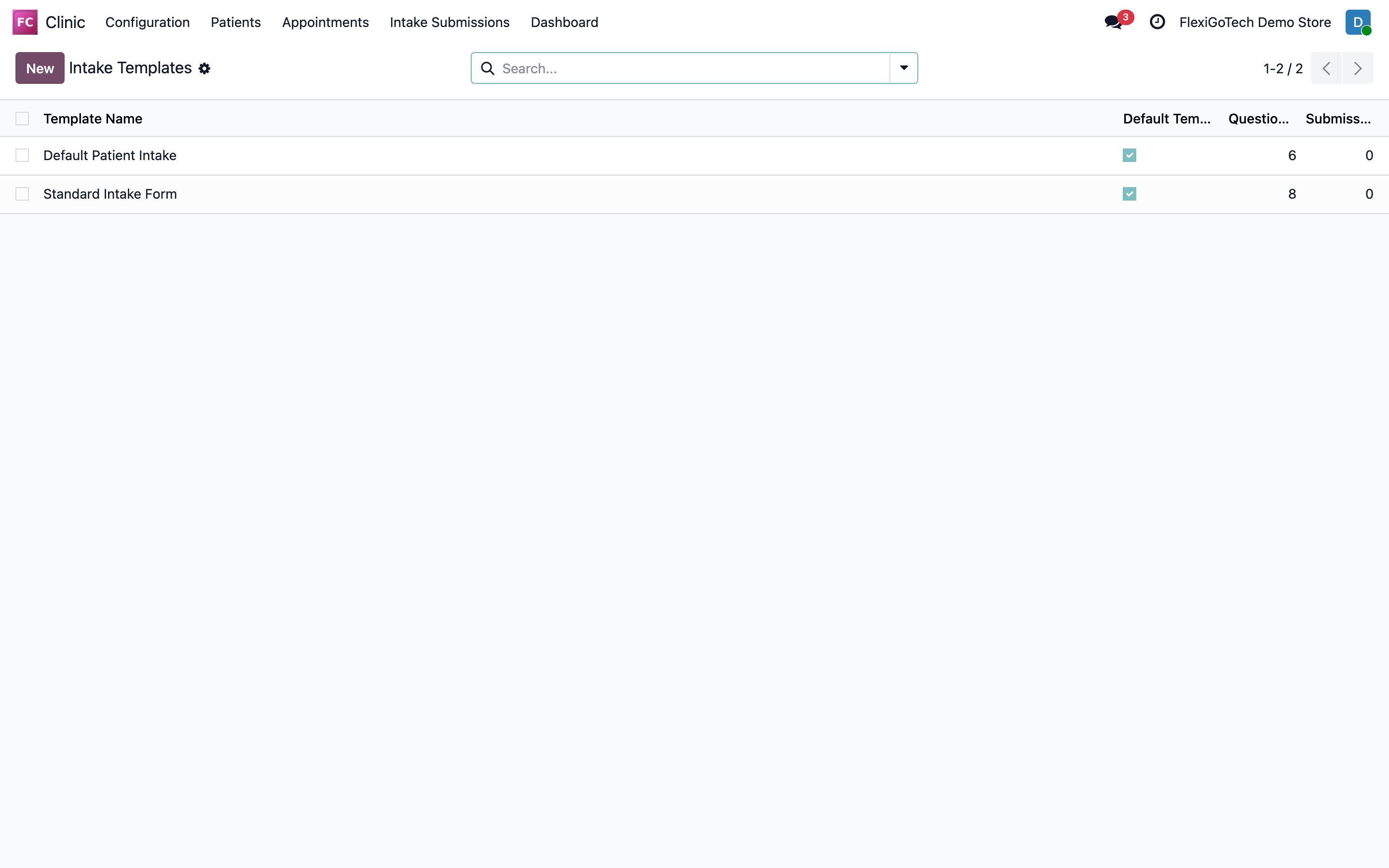Open the Standard Intake Form record
Image resolution: width=1389 pixels, height=868 pixels.
pyautogui.click(x=110, y=194)
